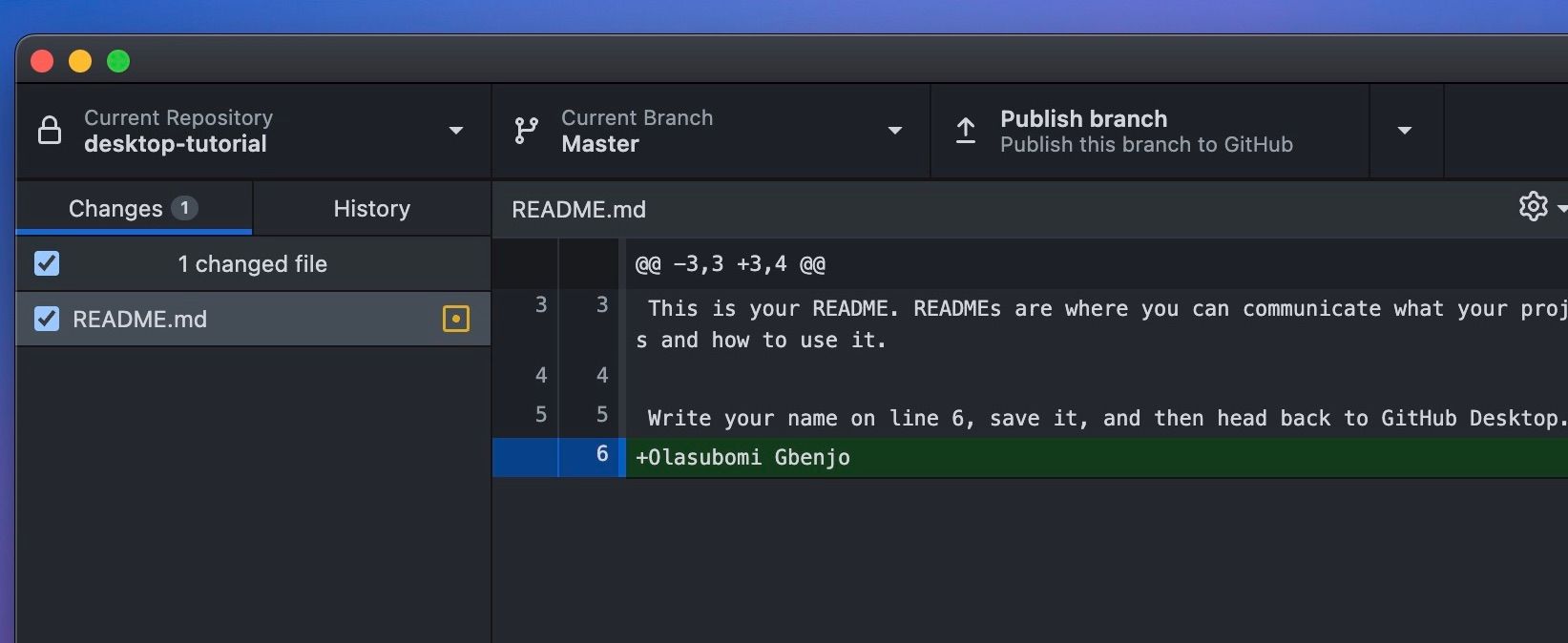
Task: Open dropdown arrow beside Publish branch
Action: tap(1405, 131)
